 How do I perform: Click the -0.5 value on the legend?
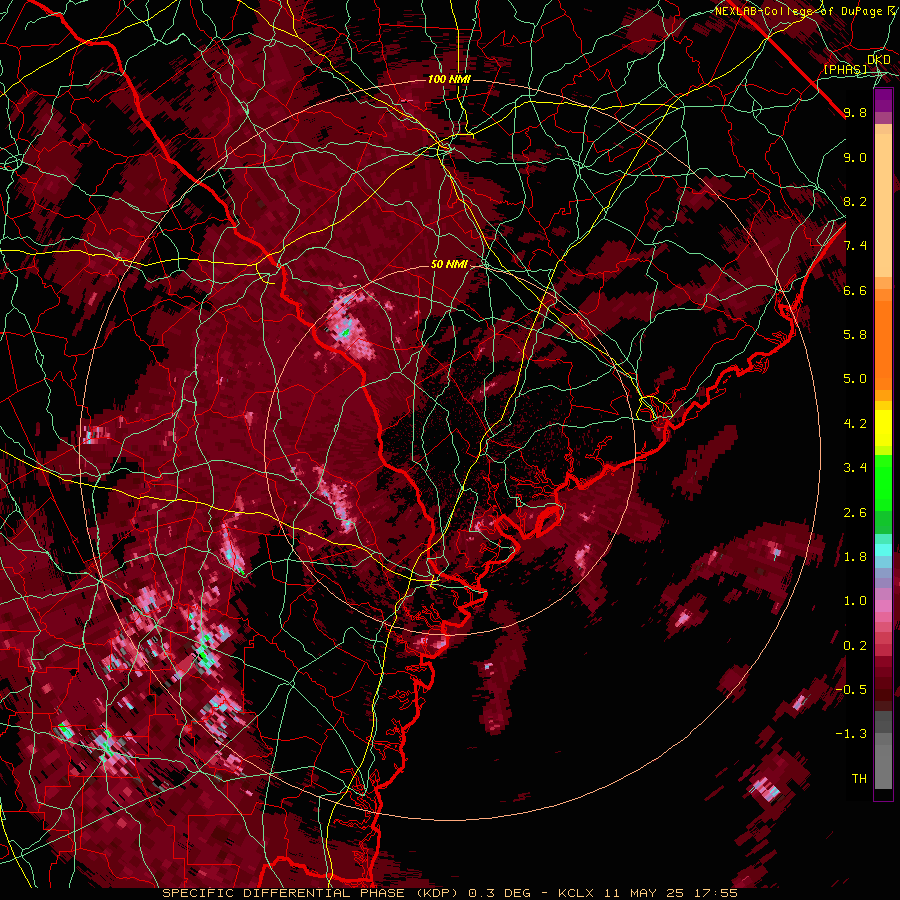click(x=851, y=690)
